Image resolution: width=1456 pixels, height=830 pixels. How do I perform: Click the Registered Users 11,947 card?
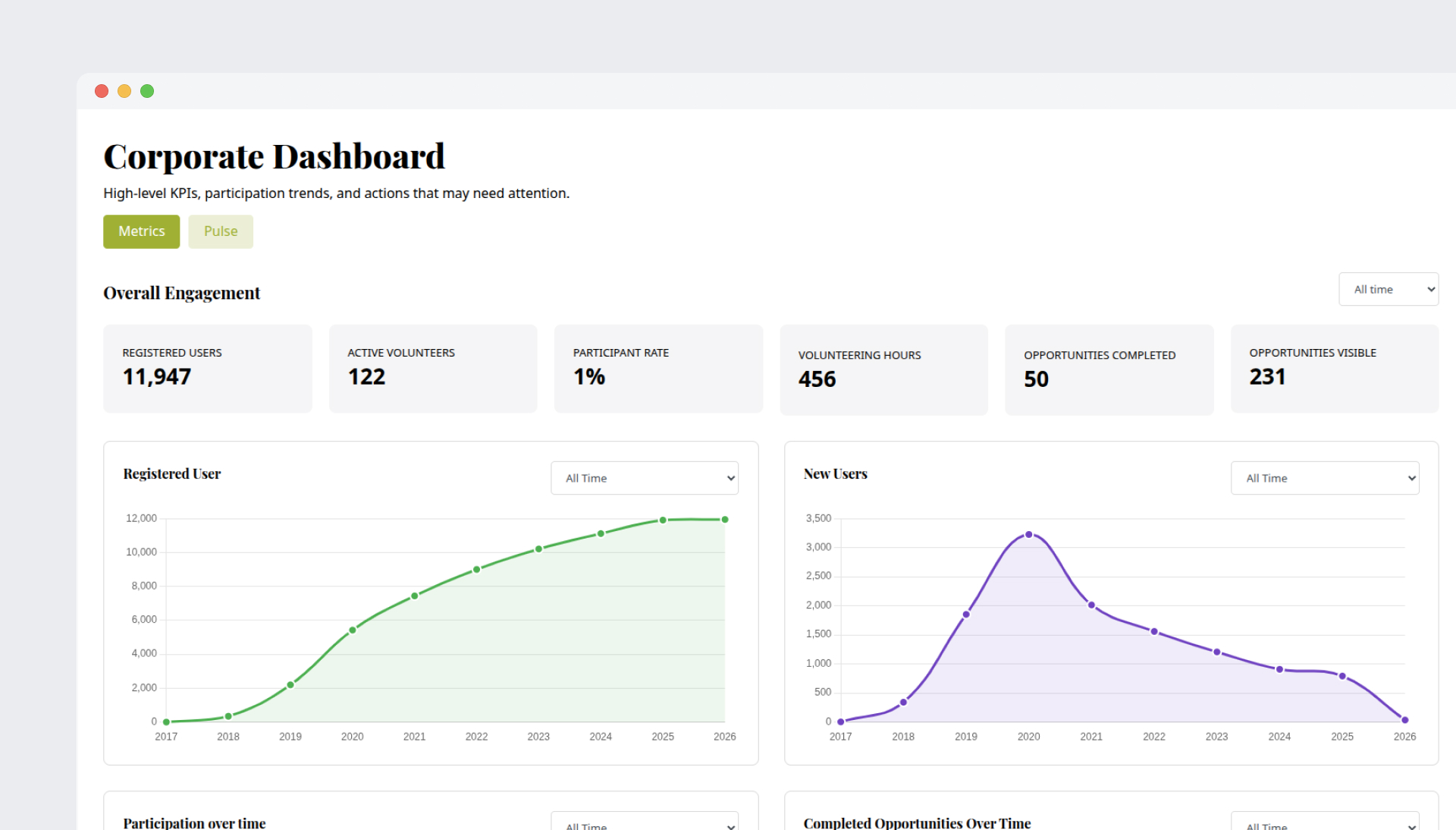click(207, 369)
